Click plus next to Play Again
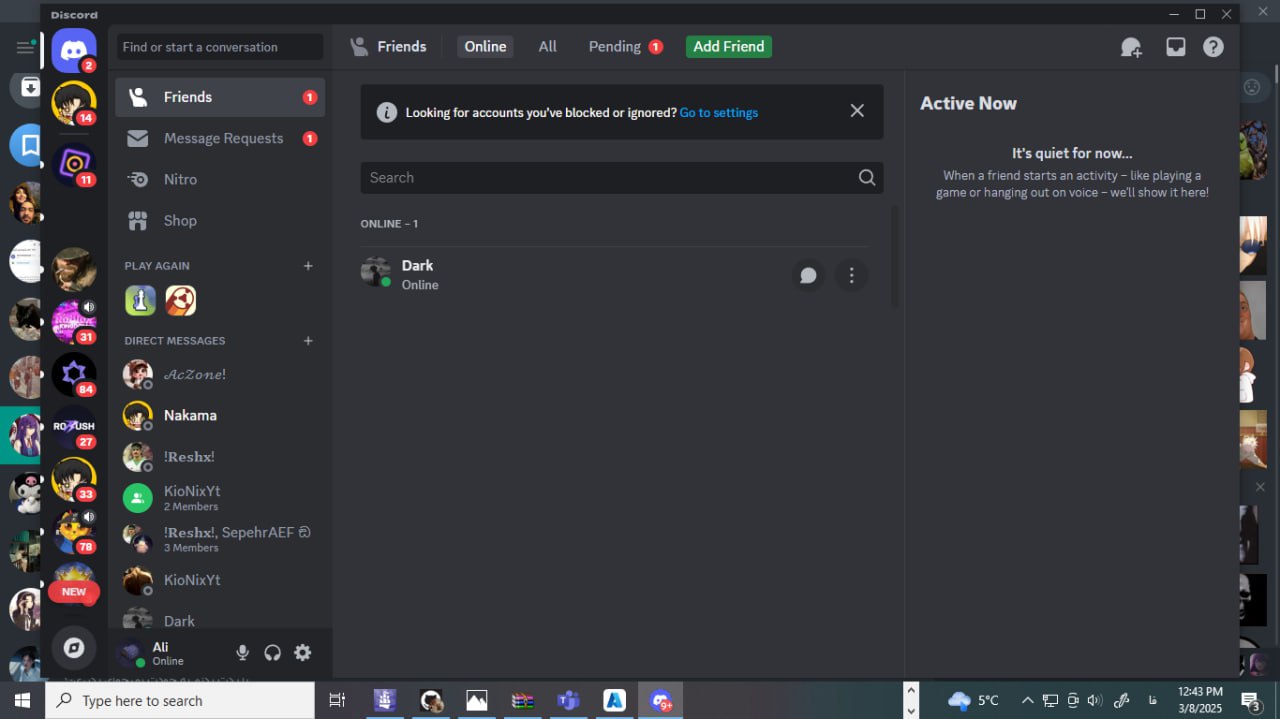 pyautogui.click(x=308, y=266)
